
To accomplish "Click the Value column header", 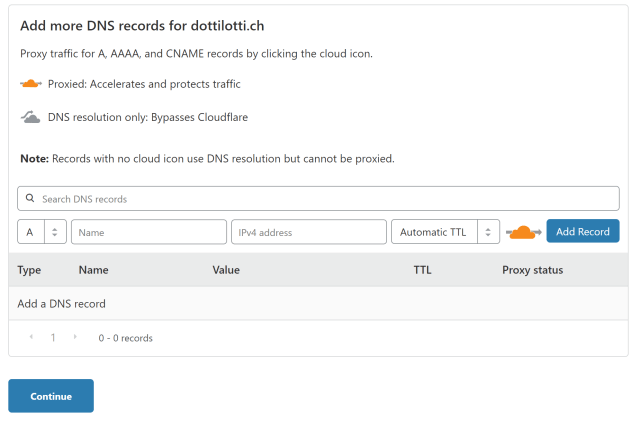I will point(226,270).
